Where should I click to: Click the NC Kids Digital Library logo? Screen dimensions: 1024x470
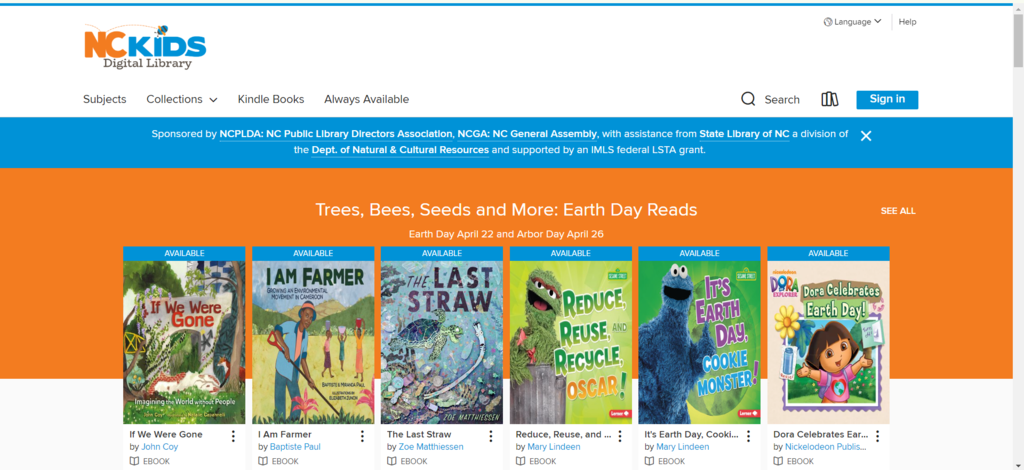click(x=145, y=47)
